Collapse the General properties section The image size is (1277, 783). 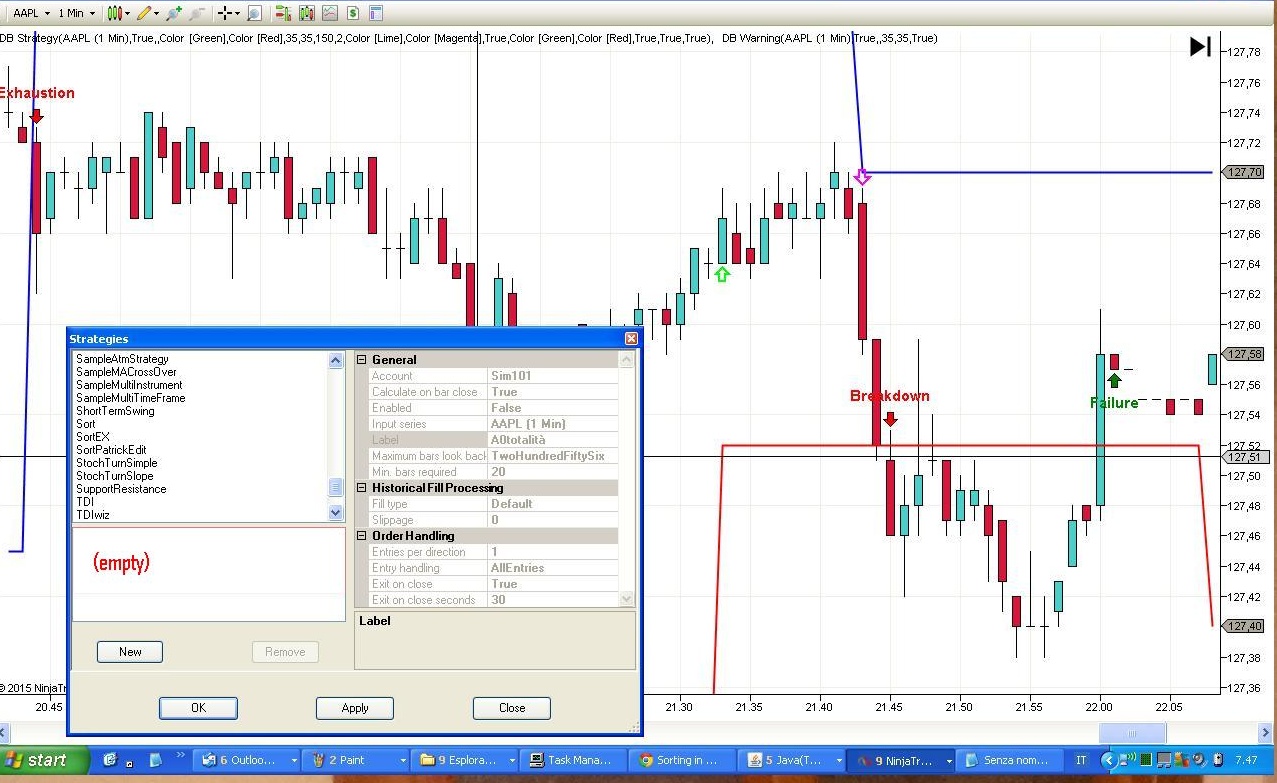tap(362, 360)
